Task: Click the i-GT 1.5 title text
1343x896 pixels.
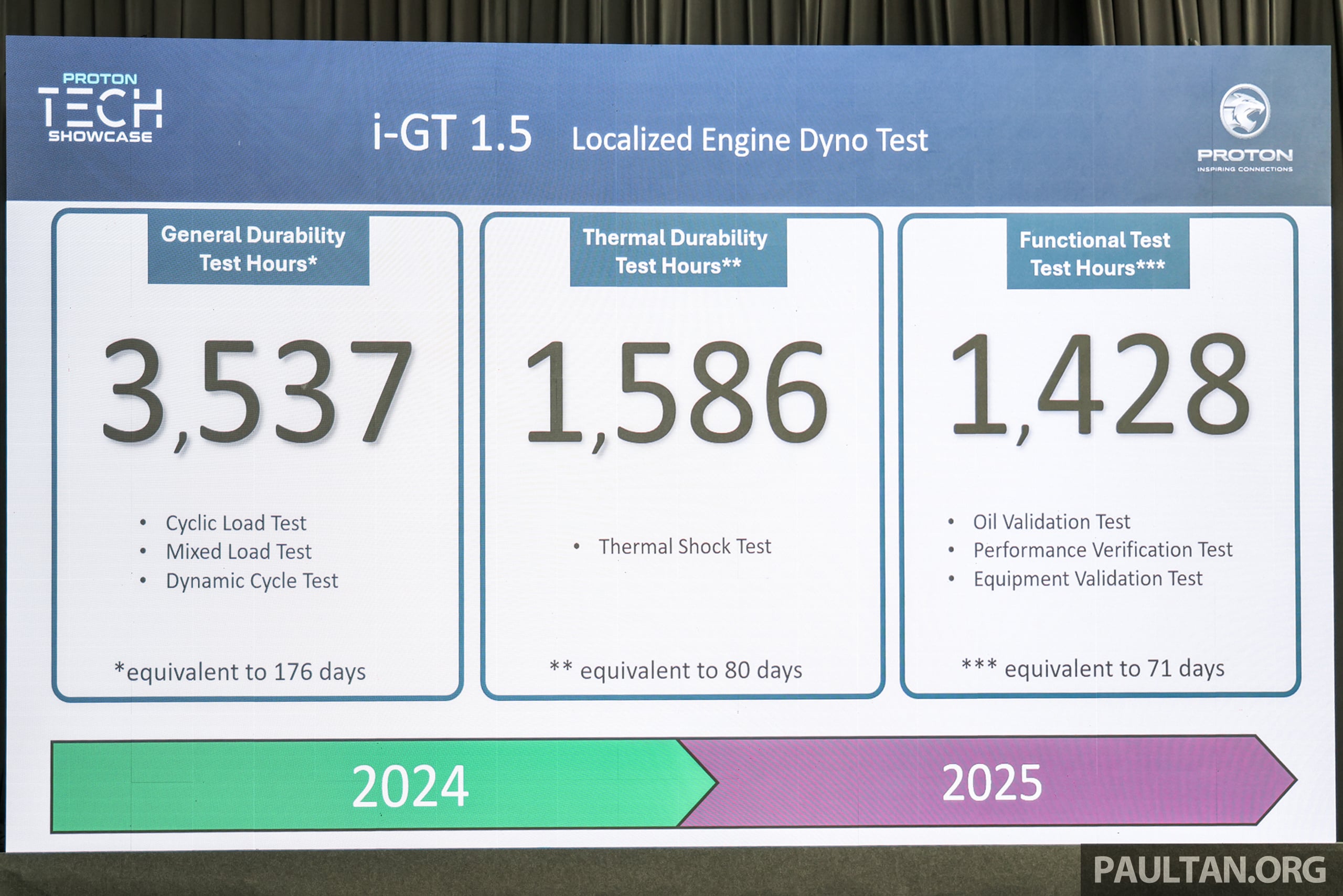Action: (452, 134)
